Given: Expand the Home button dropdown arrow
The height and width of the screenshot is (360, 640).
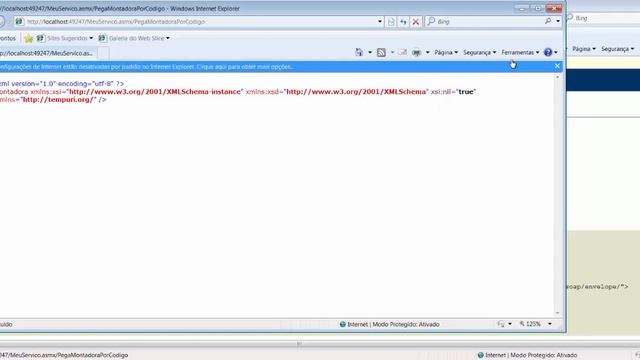Looking at the screenshot, I should 370,52.
